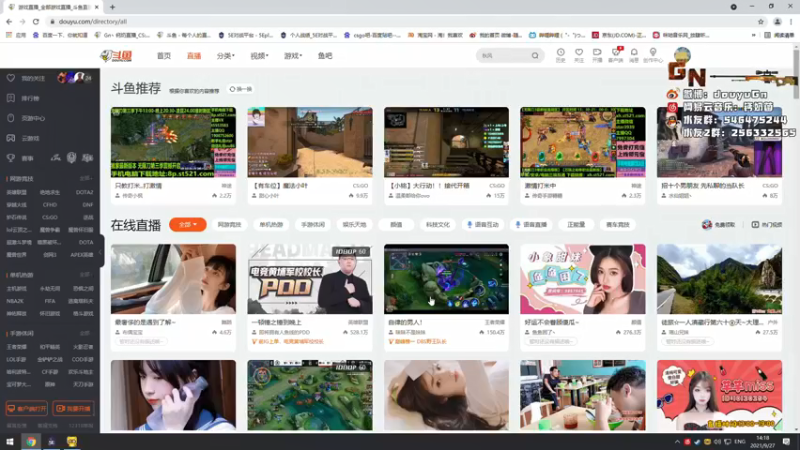Click the shield esports logo beside 赛事

click(x=71, y=158)
